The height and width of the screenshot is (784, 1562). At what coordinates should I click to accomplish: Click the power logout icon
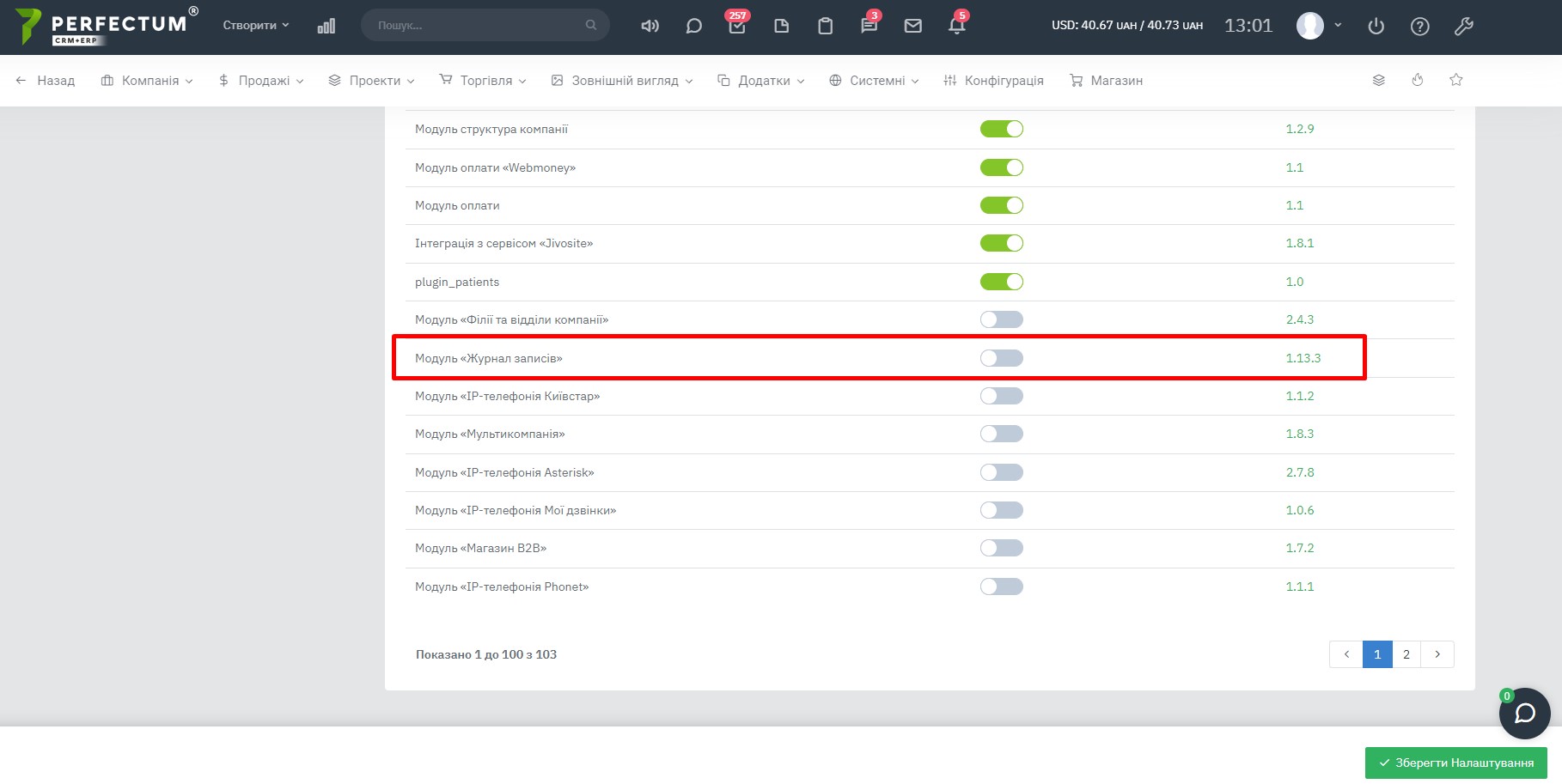click(x=1376, y=26)
